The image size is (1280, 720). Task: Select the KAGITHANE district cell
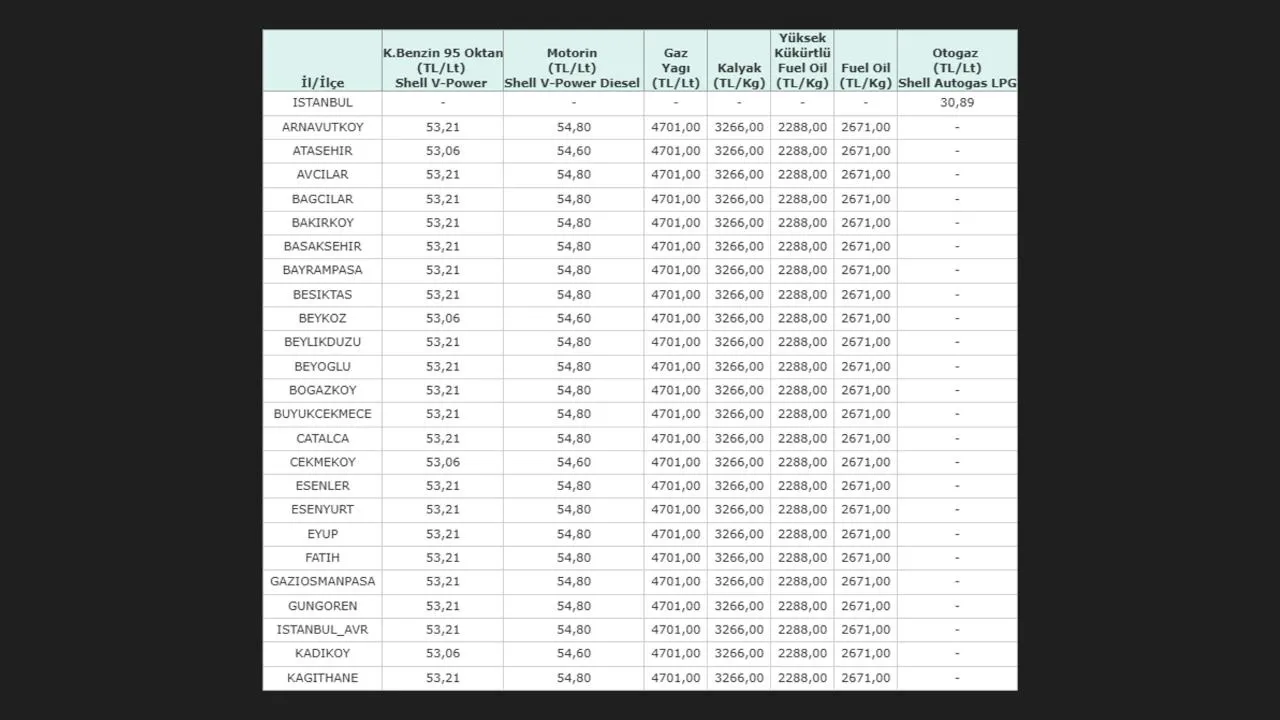[x=322, y=678]
